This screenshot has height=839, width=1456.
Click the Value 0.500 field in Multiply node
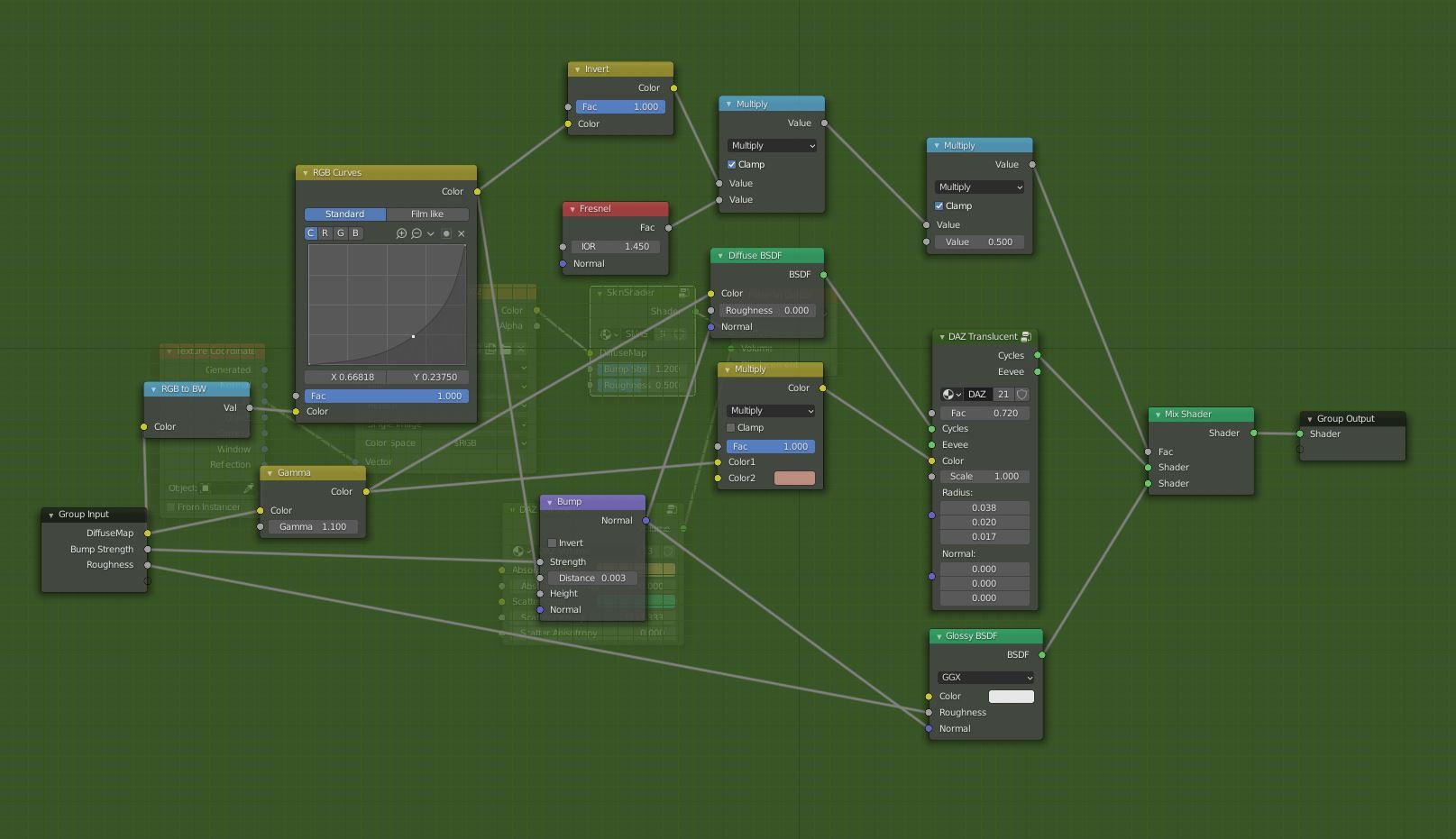tap(979, 242)
